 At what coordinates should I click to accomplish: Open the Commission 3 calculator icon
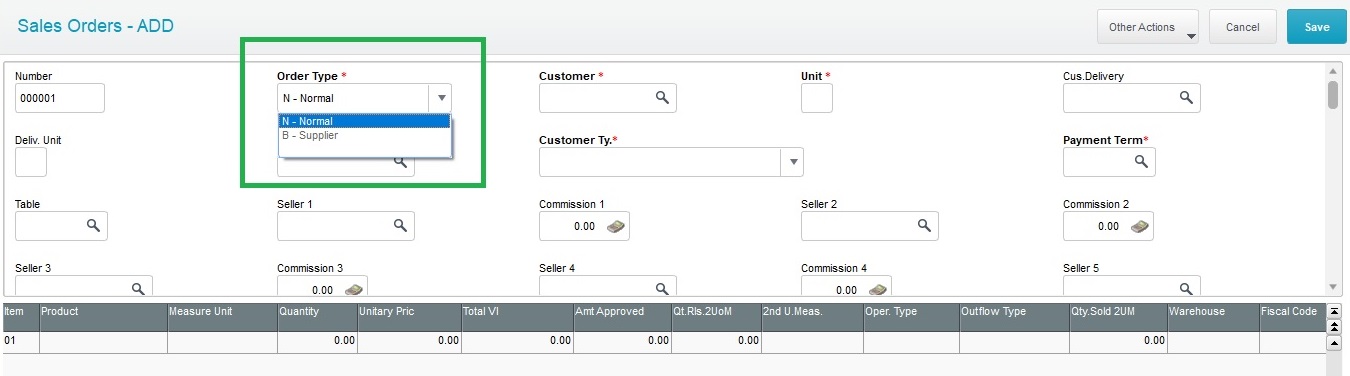[x=354, y=289]
